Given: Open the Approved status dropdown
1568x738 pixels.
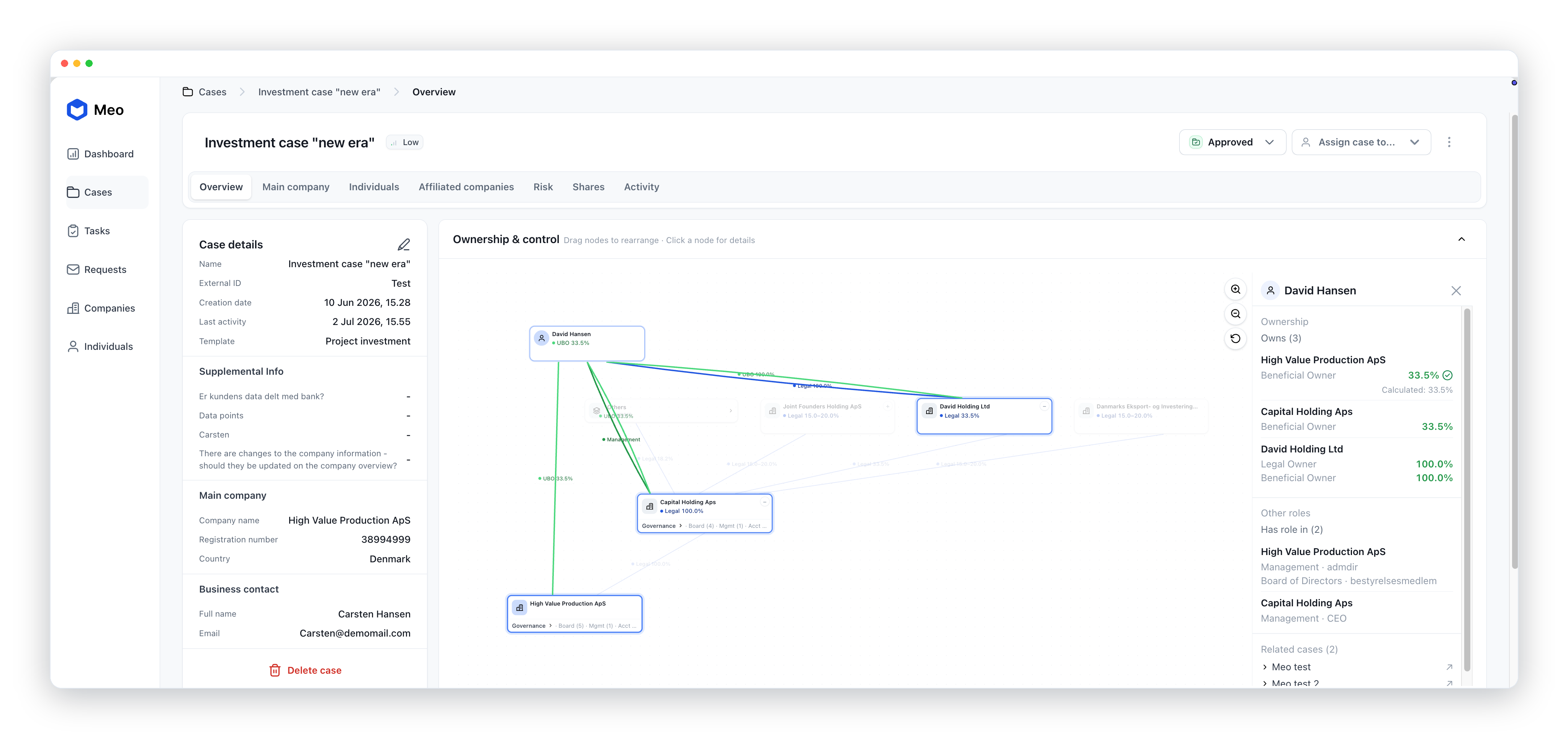Looking at the screenshot, I should (x=1232, y=142).
